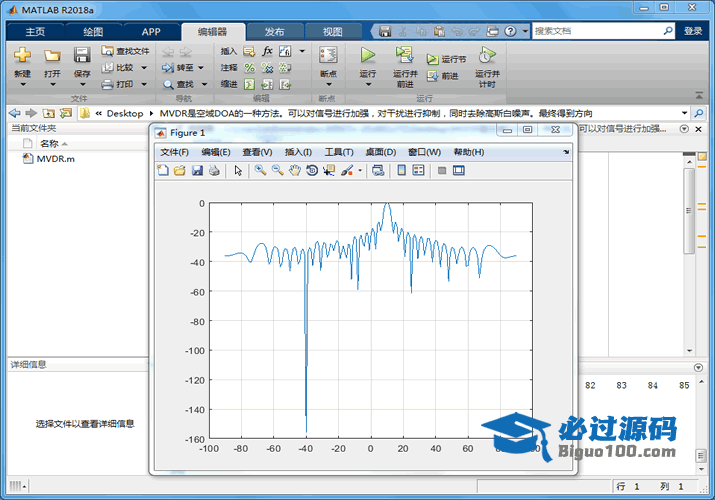Click the New (新建) file icon

click(22, 56)
